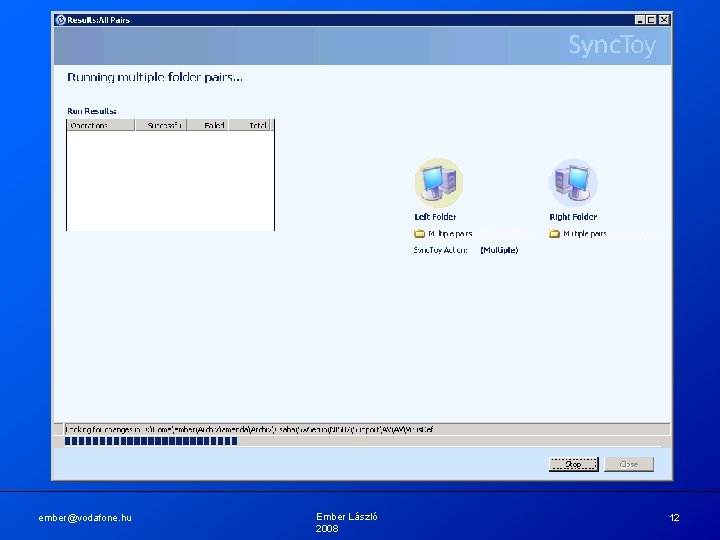
Task: Click 'Multiple pairs' text under Left Folder
Action: click(x=450, y=234)
